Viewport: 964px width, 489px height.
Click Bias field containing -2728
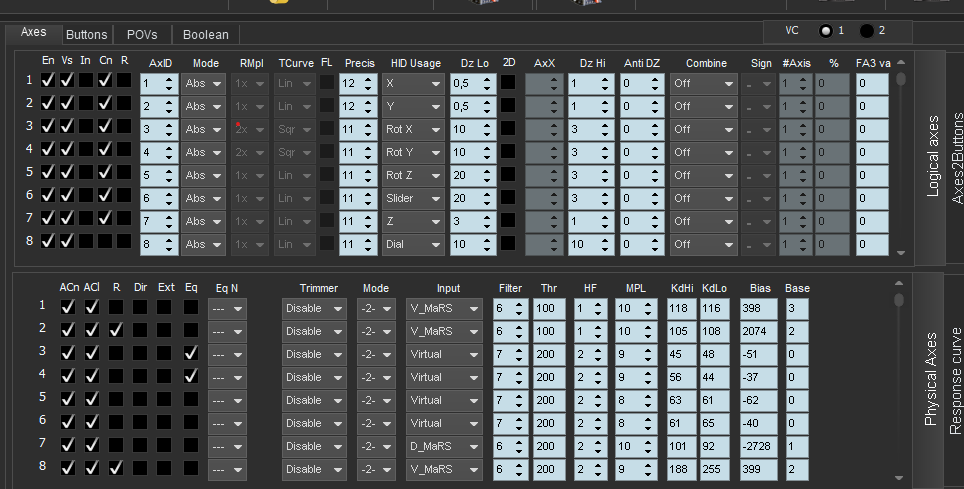[x=760, y=444]
